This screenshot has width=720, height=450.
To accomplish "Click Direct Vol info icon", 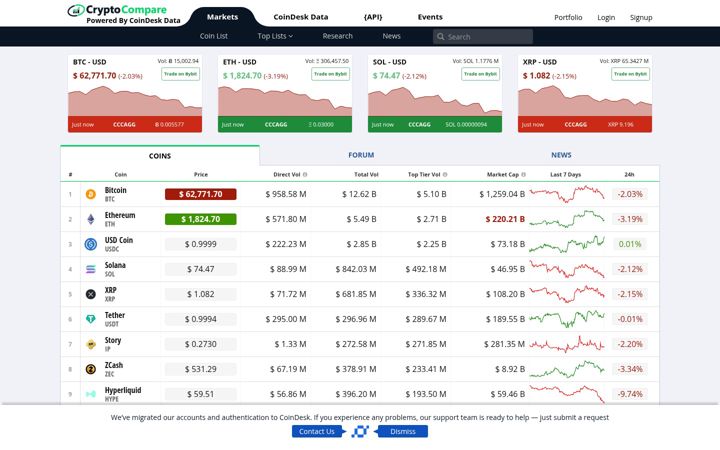I will click(x=305, y=174).
